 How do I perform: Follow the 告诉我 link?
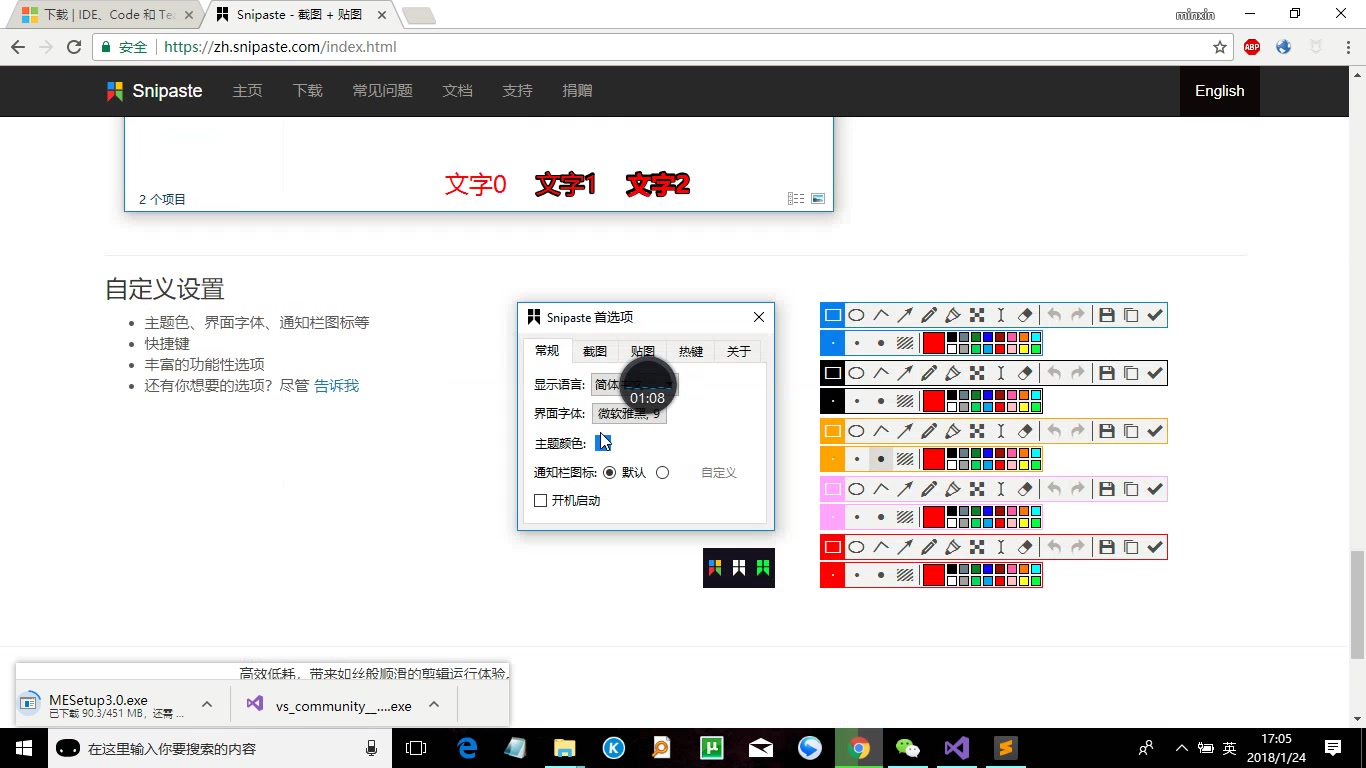click(336, 385)
